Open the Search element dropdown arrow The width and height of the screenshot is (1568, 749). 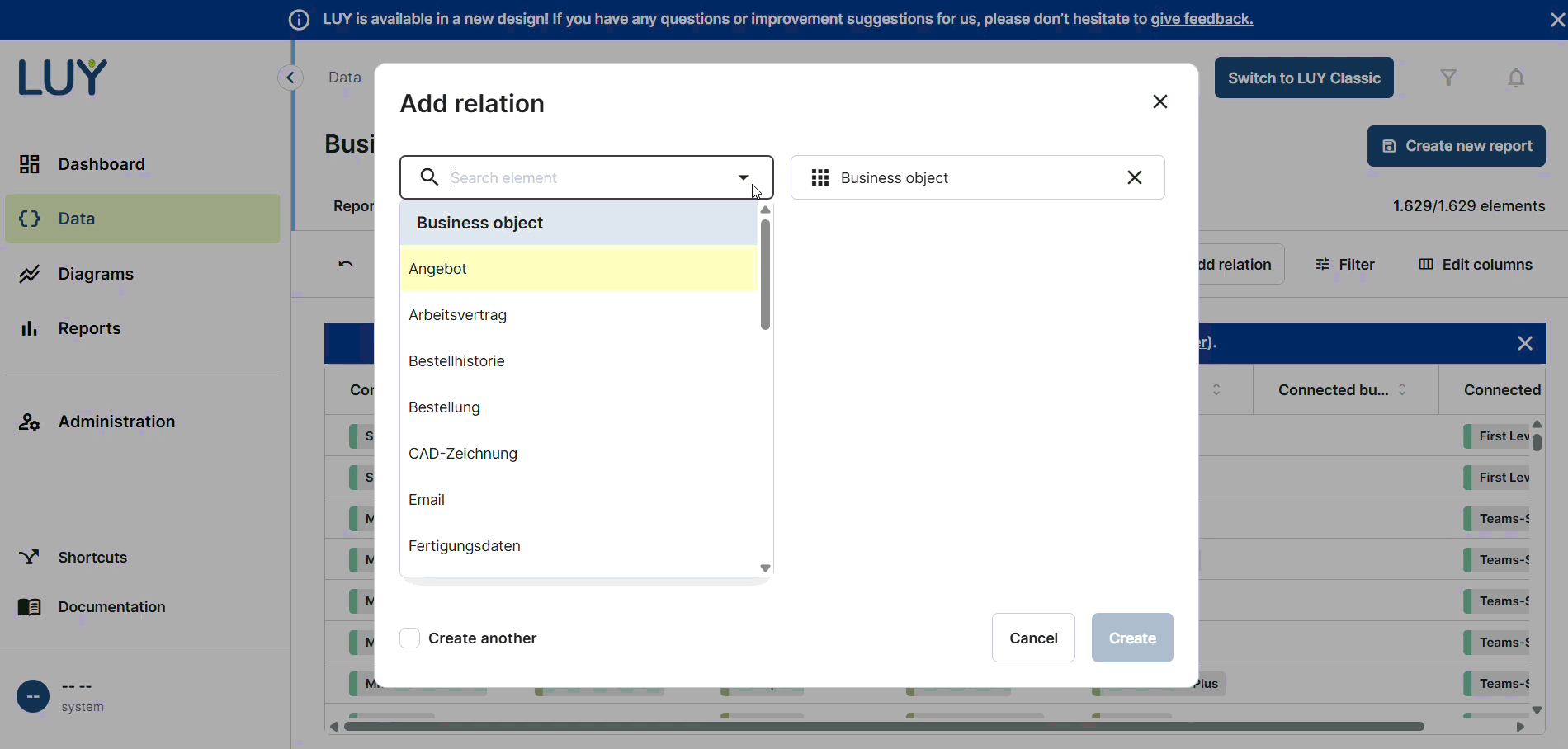[x=743, y=177]
